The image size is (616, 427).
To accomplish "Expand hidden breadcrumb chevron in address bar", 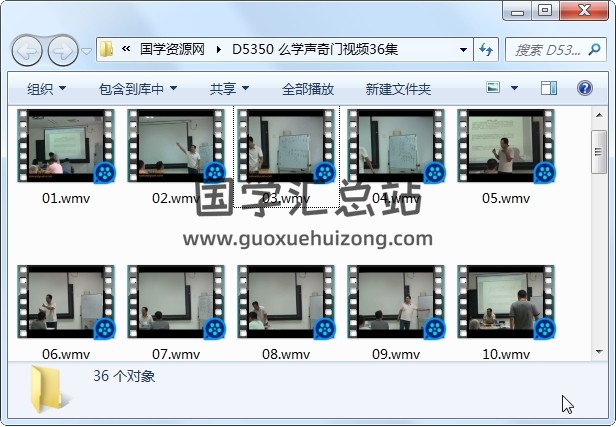I will pos(126,49).
